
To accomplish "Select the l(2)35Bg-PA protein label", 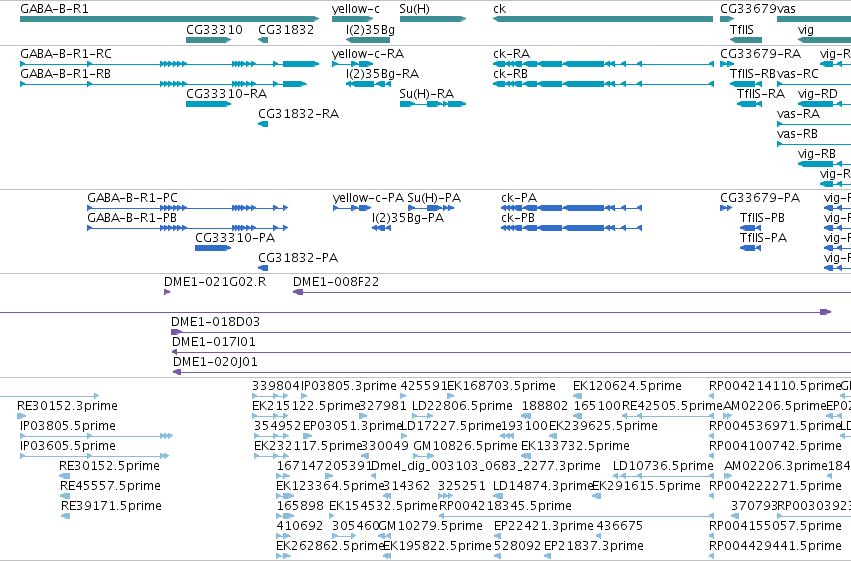I will (x=408, y=218).
